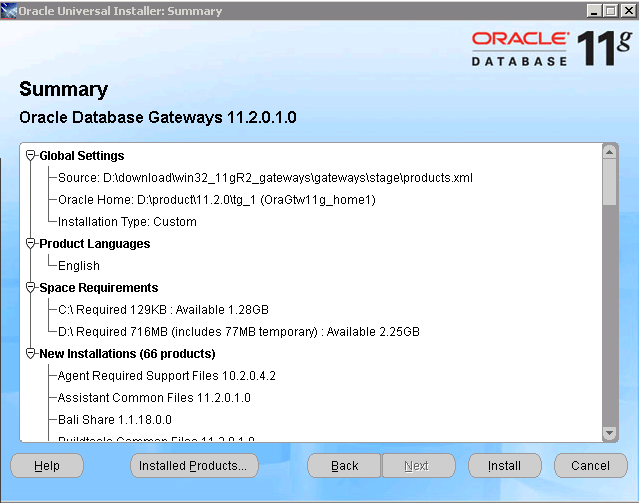
Task: Click the Oracle Database 11g logo
Action: point(552,48)
